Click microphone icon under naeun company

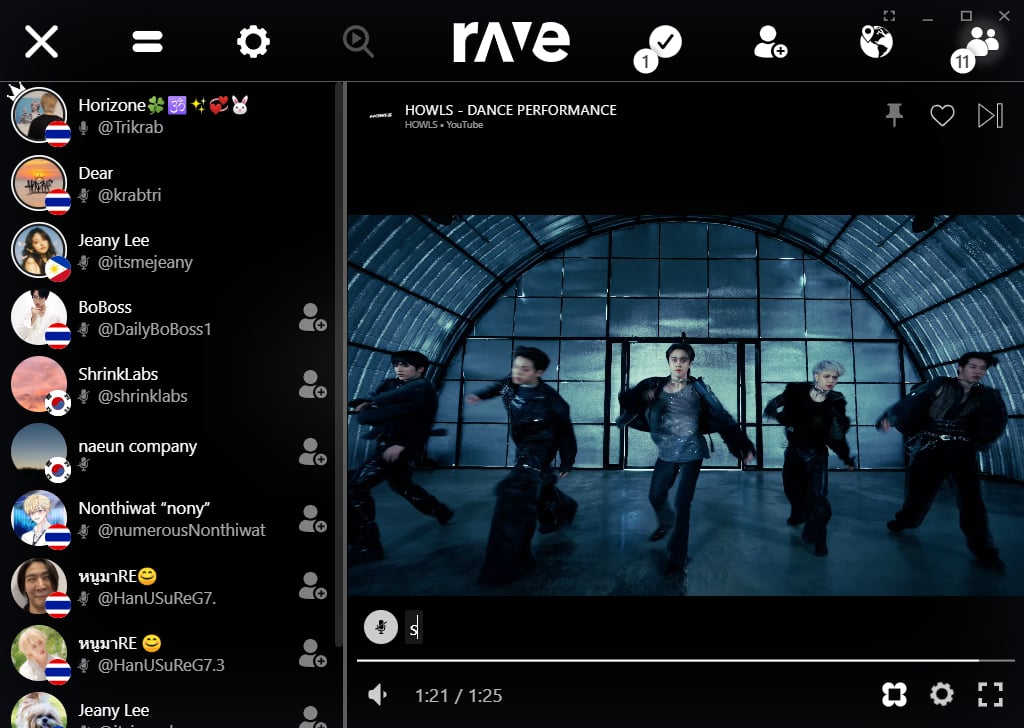point(84,464)
